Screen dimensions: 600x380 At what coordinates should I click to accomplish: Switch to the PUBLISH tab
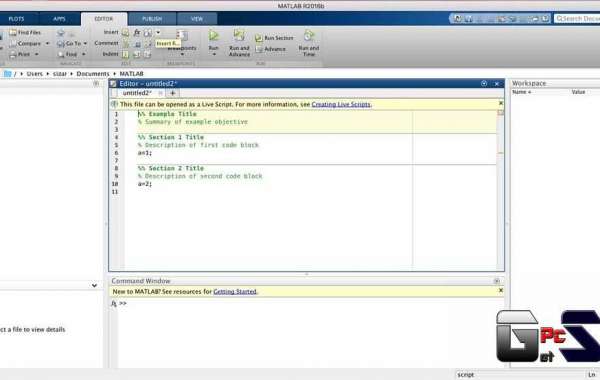click(152, 19)
